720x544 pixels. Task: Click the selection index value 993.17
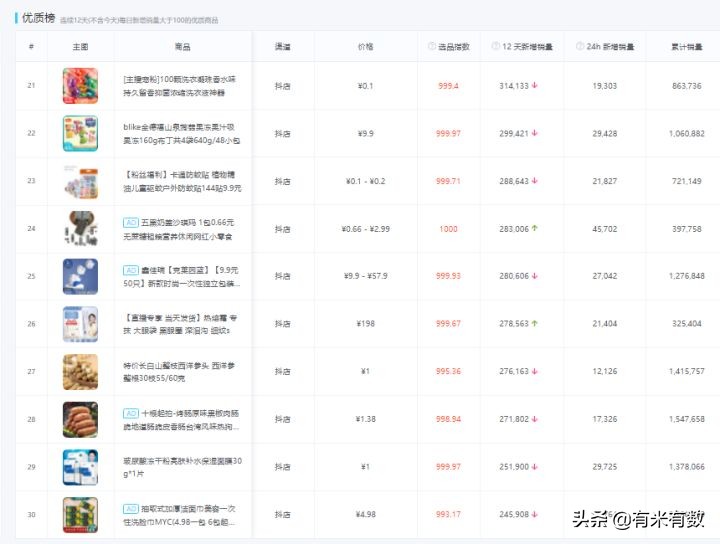click(x=448, y=515)
